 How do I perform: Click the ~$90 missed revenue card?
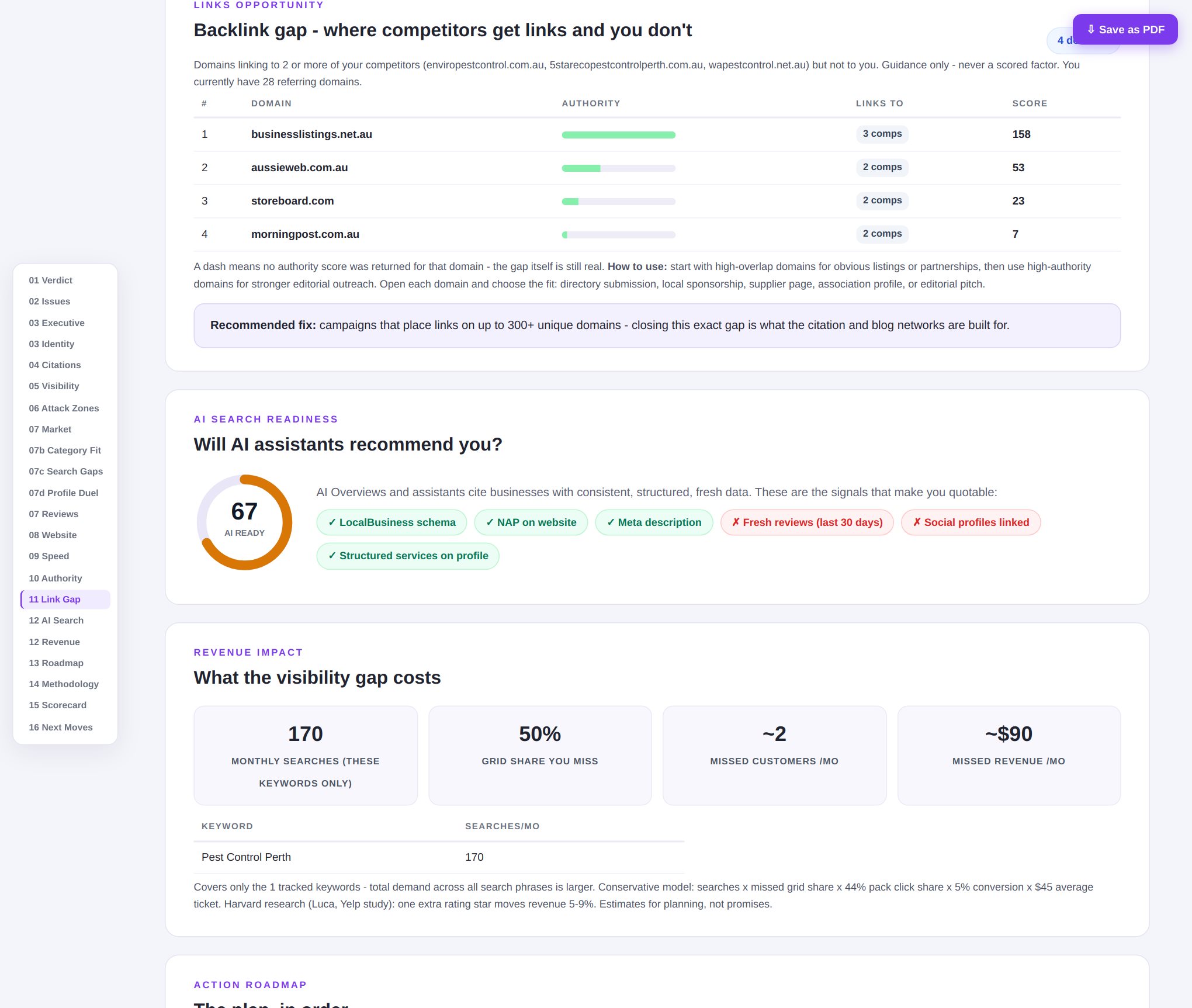pyautogui.click(x=1009, y=756)
